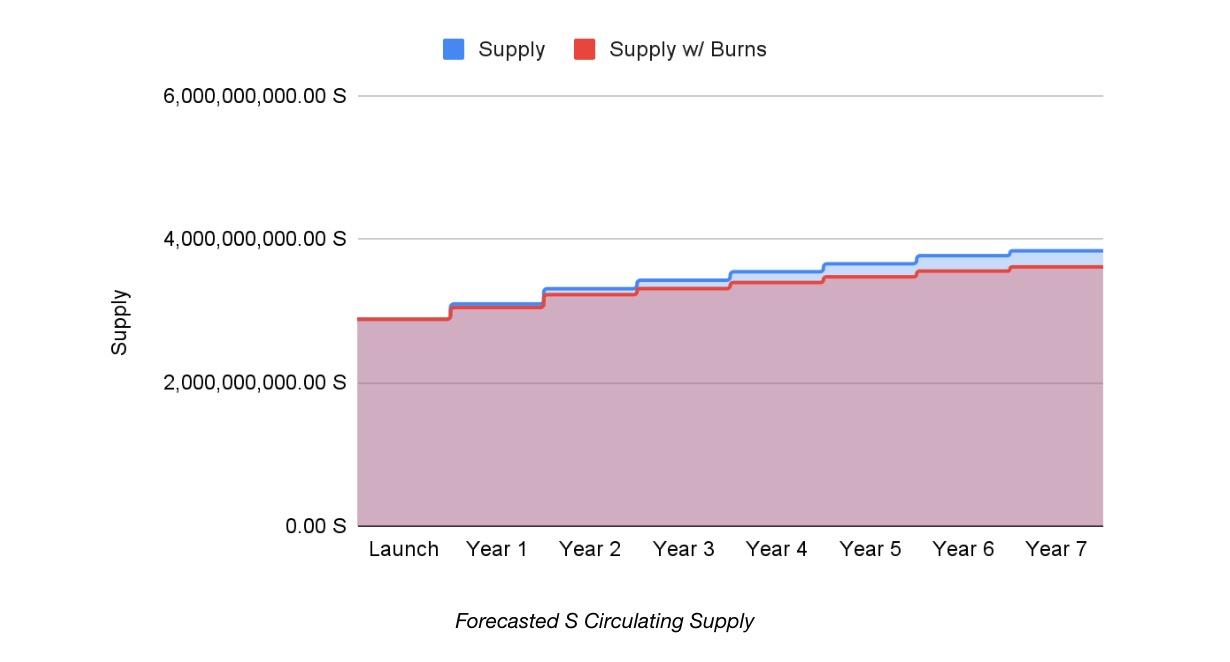Click the blue Supply line at Year 7
This screenshot has width=1230, height=662.
(x=1056, y=251)
